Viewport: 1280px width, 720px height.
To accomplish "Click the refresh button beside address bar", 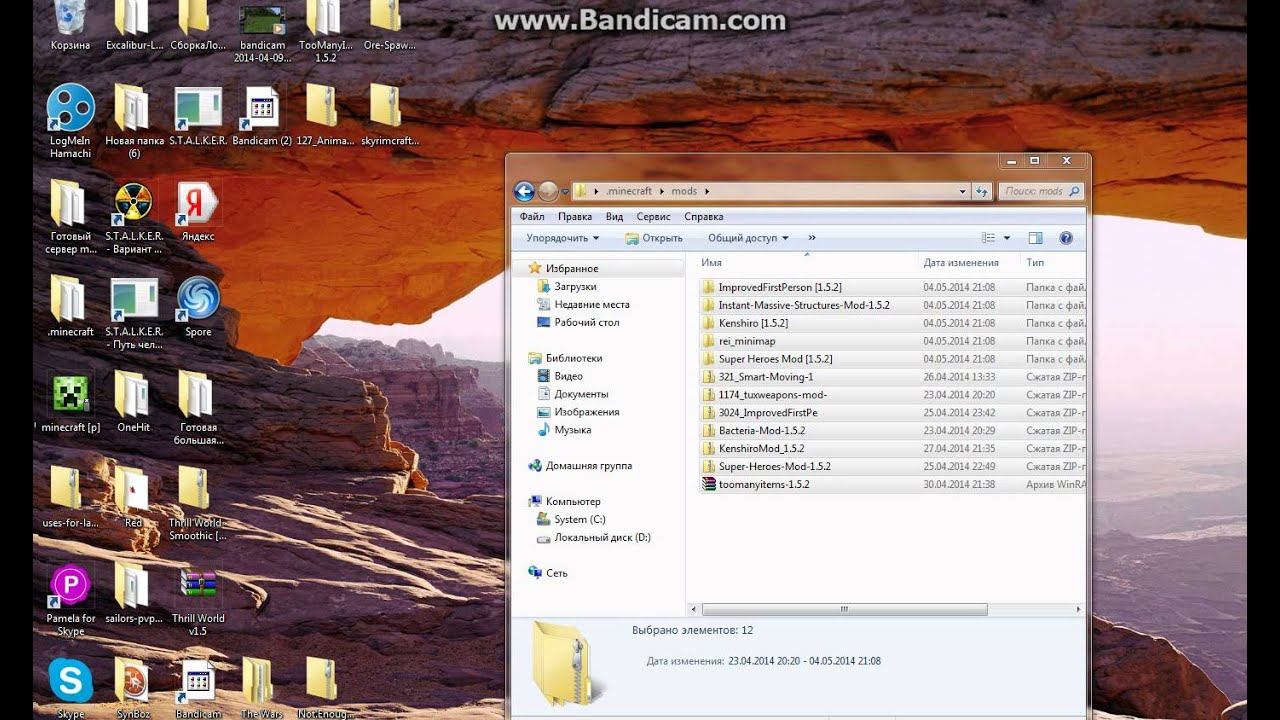I will click(982, 191).
